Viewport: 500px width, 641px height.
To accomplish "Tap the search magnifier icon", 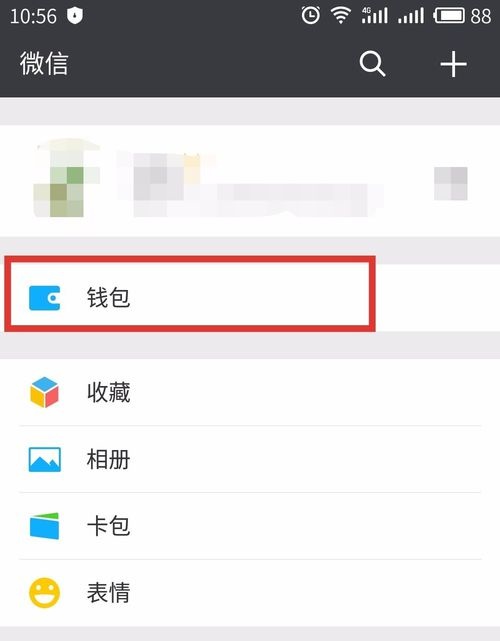I will (372, 64).
